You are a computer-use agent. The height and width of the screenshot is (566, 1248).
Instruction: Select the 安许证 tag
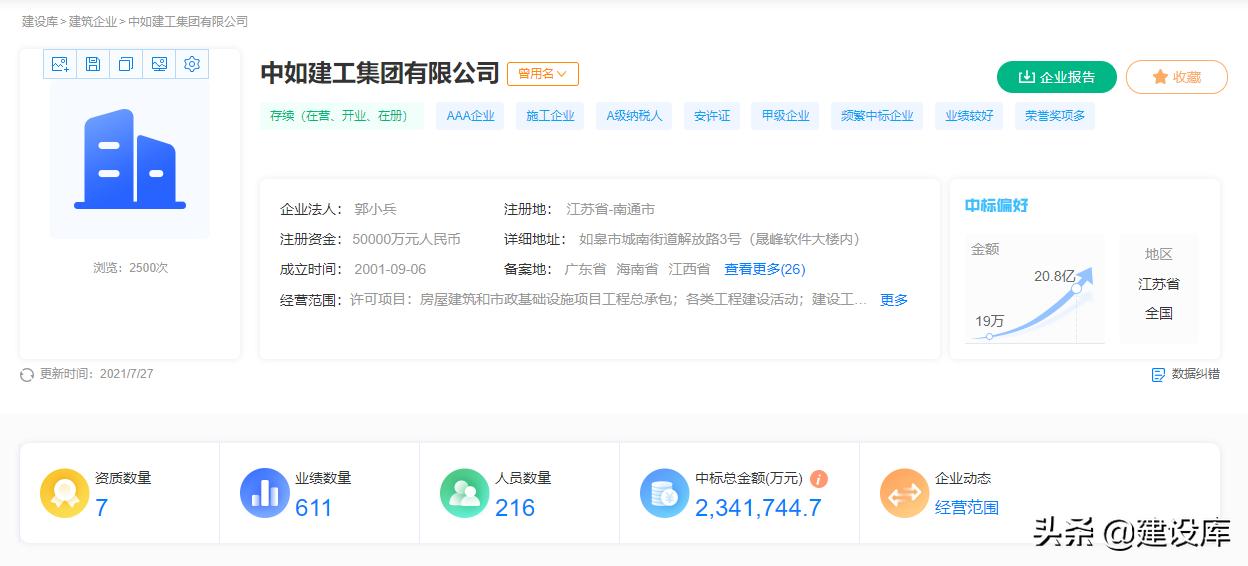coord(712,116)
